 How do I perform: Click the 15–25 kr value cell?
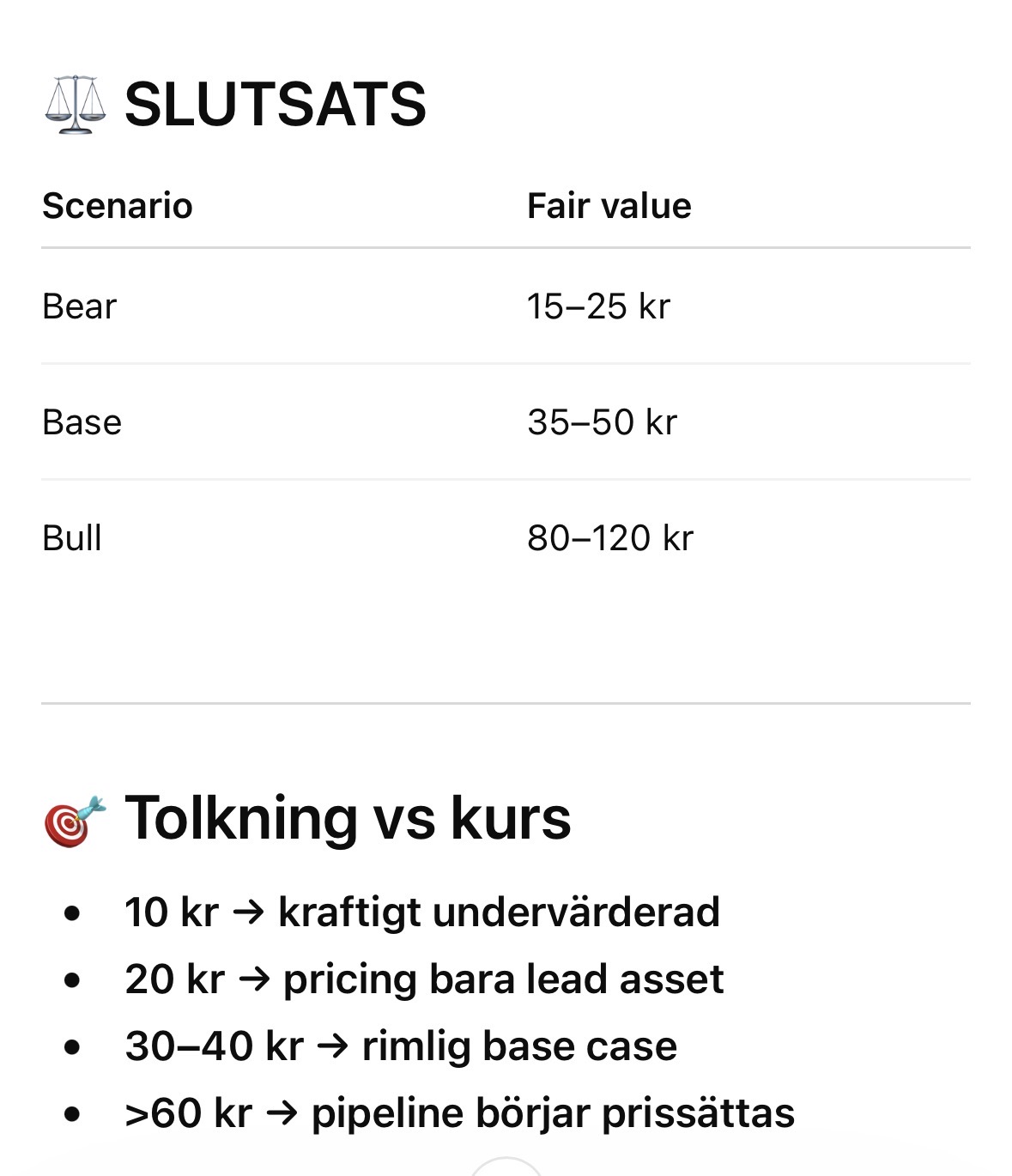[x=598, y=306]
